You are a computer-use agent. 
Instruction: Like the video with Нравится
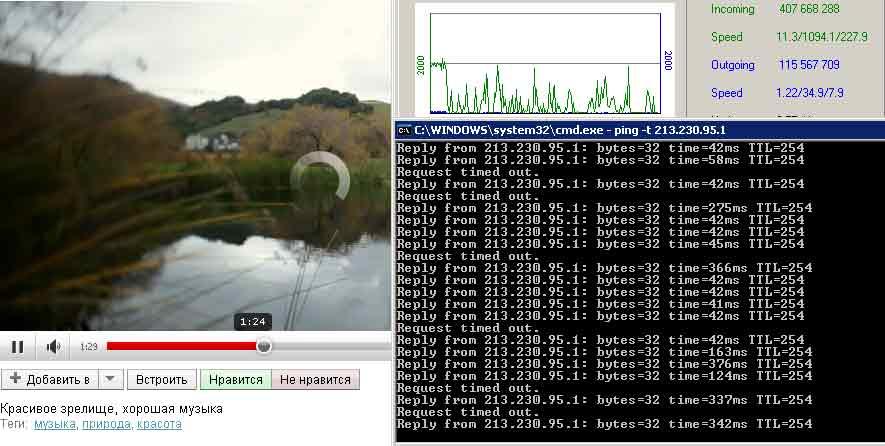[236, 380]
